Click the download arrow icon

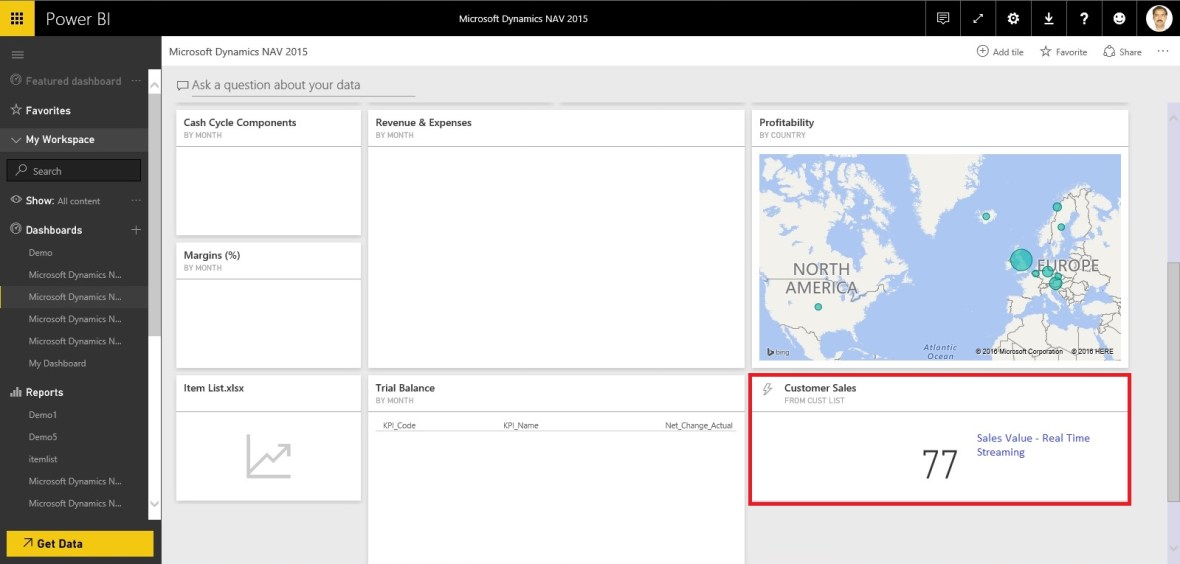tap(1048, 18)
